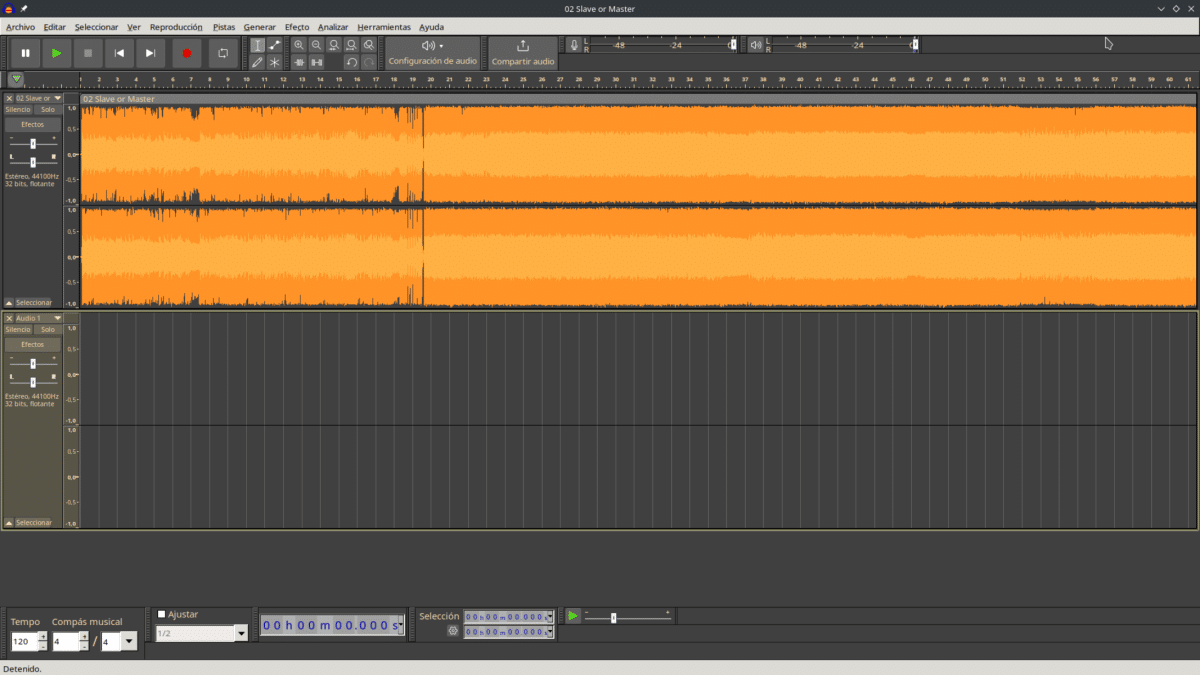Fit selection to width zoom icon
Image resolution: width=1200 pixels, height=675 pixels.
(x=334, y=45)
